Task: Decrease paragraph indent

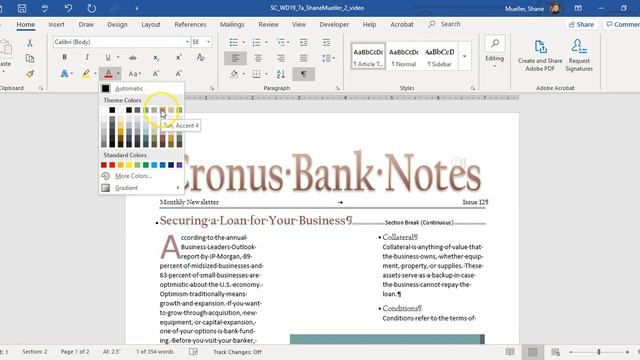Action: pyautogui.click(x=304, y=42)
